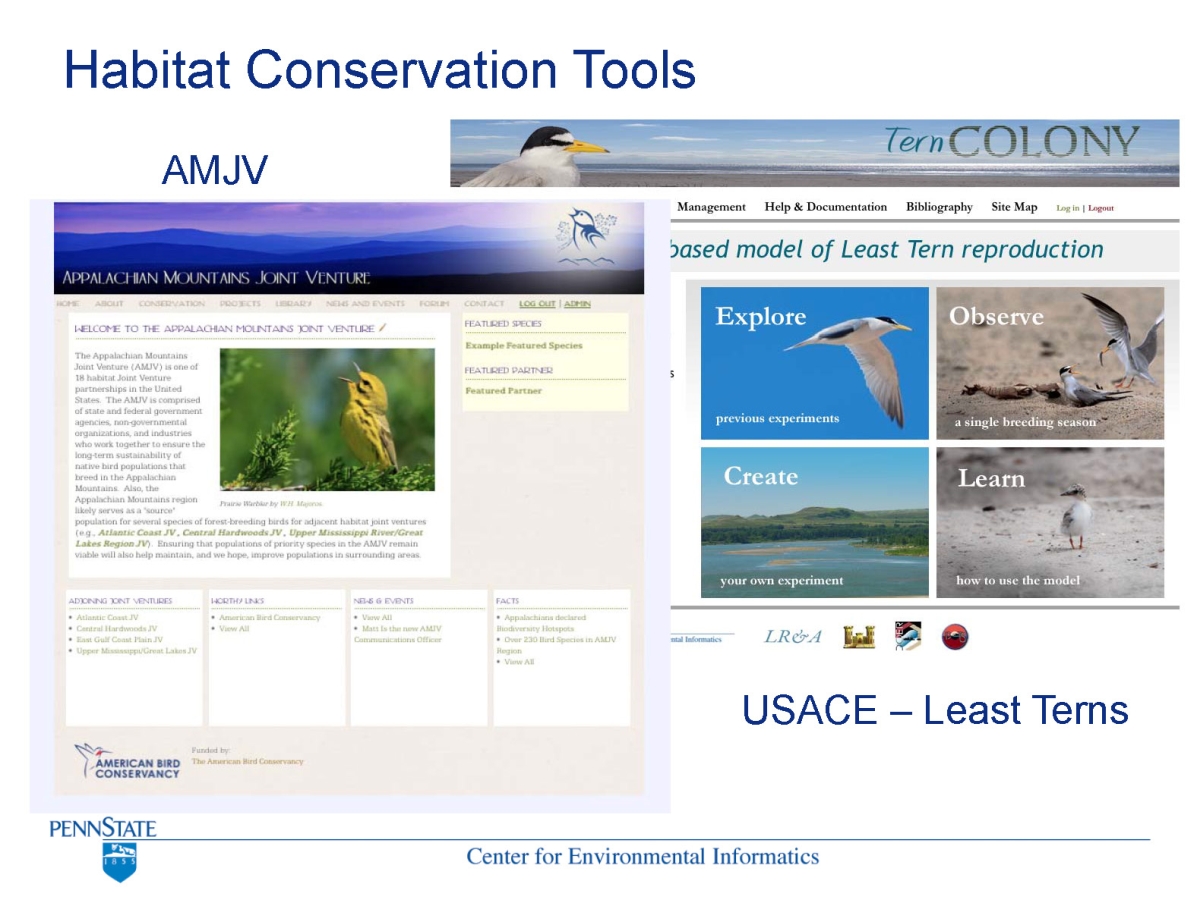Screen dimensions: 1200x900
Task: Click the Logout link on TernColony
Action: pyautogui.click(x=1101, y=208)
